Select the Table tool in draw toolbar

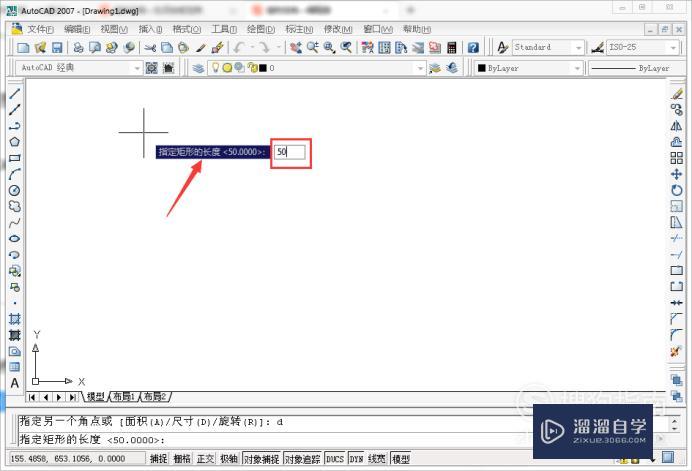point(15,367)
